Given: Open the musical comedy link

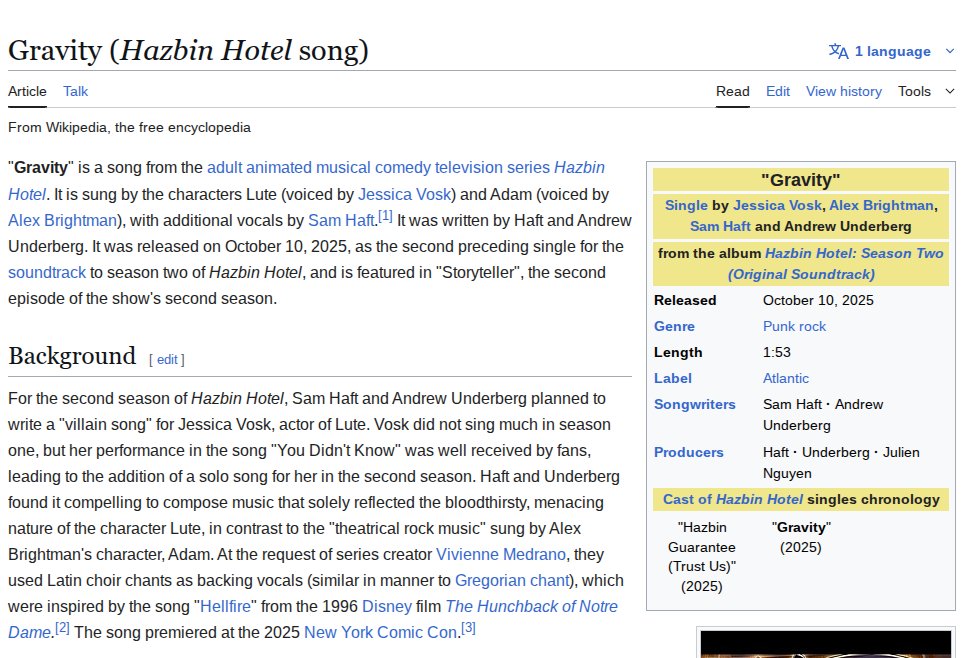Looking at the screenshot, I should (373, 168).
